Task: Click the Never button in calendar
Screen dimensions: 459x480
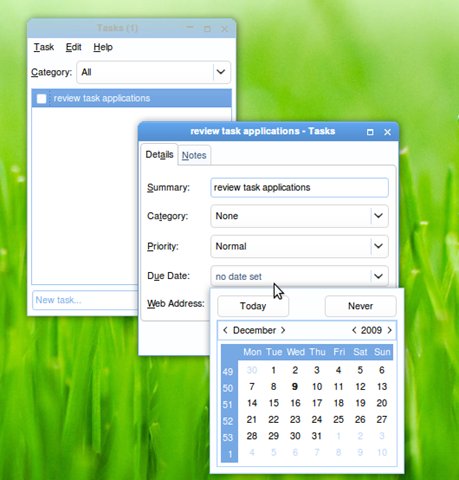Action: tap(360, 306)
